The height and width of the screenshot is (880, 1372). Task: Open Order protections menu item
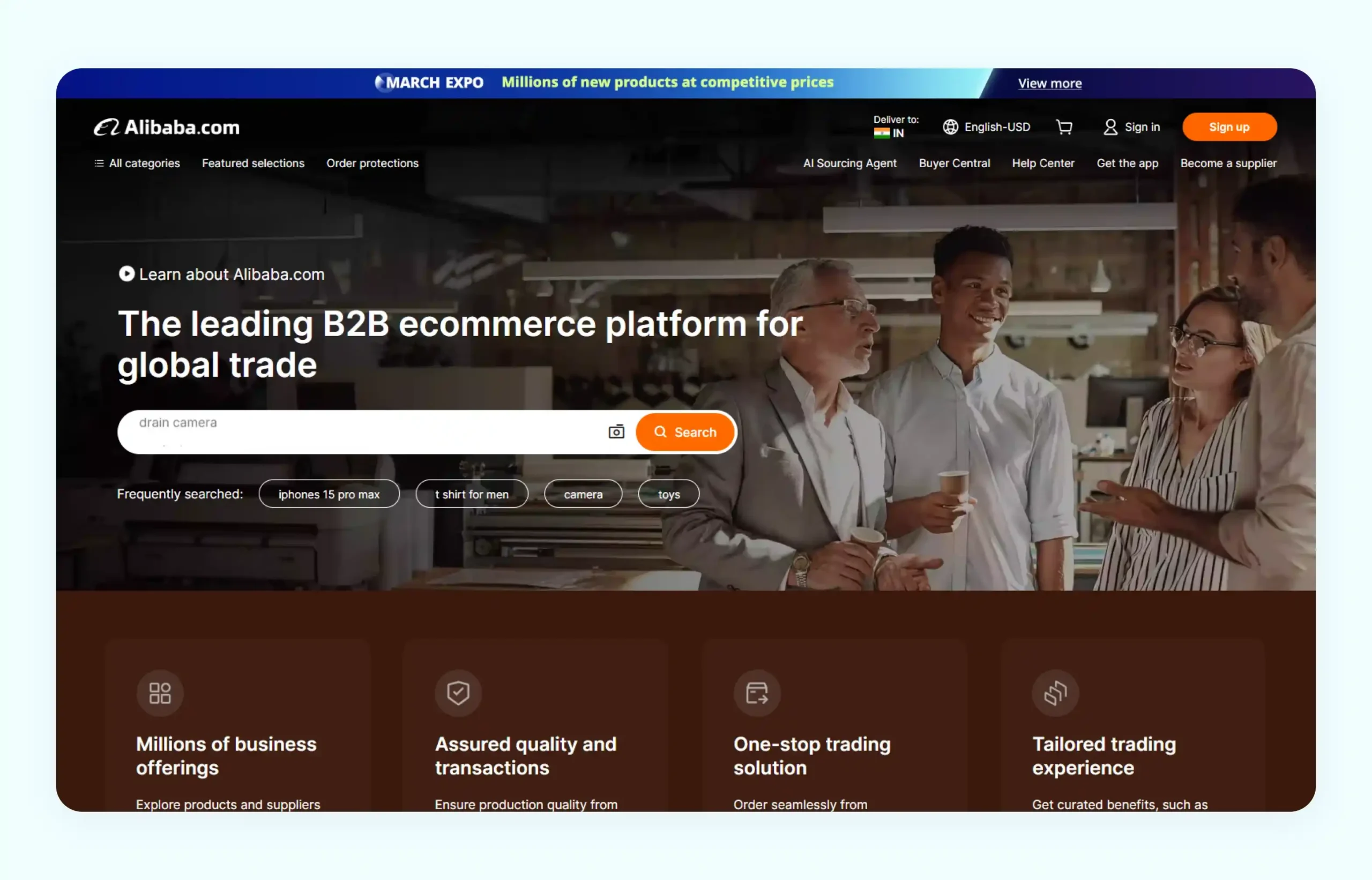click(x=372, y=163)
